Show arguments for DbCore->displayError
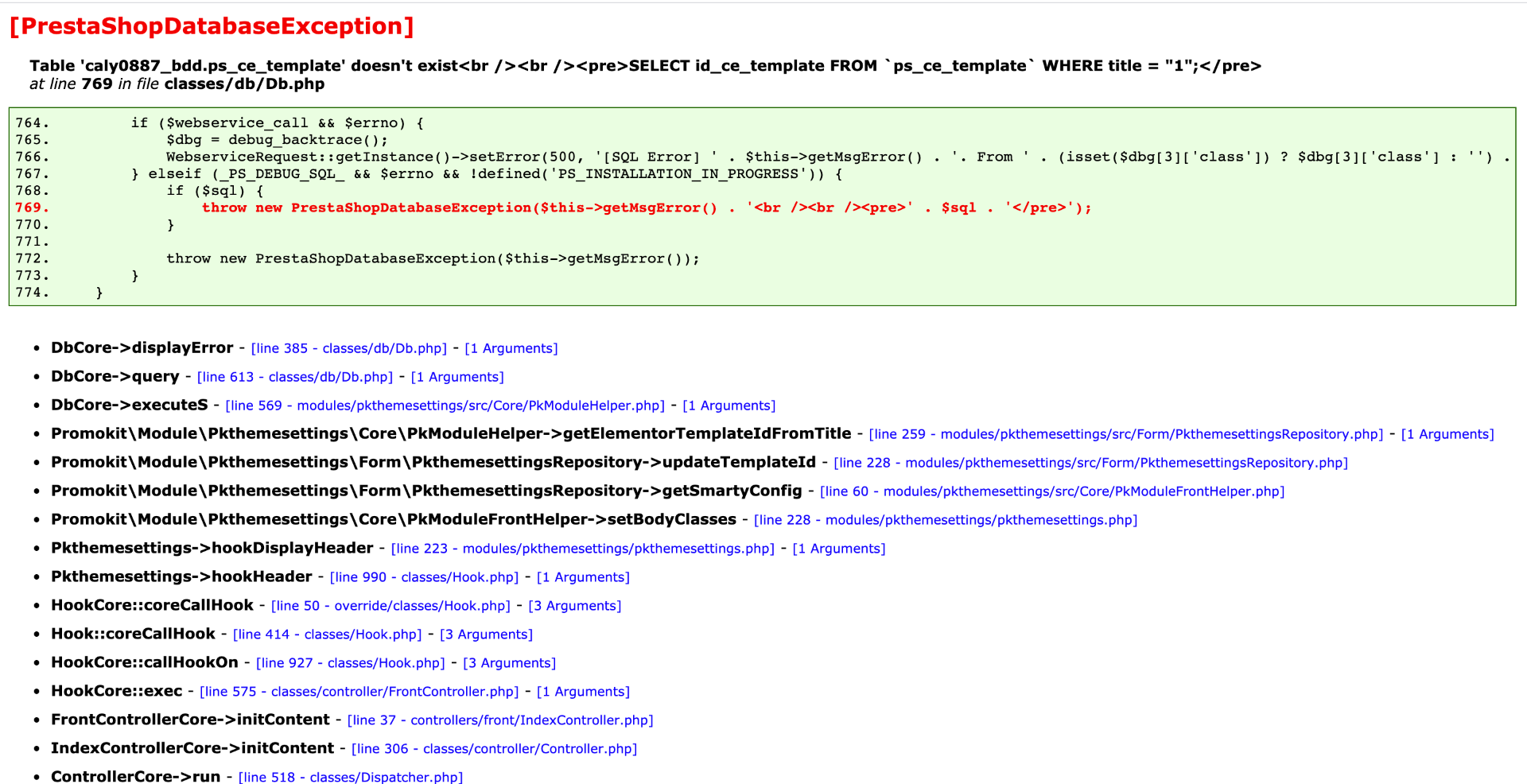 click(511, 348)
